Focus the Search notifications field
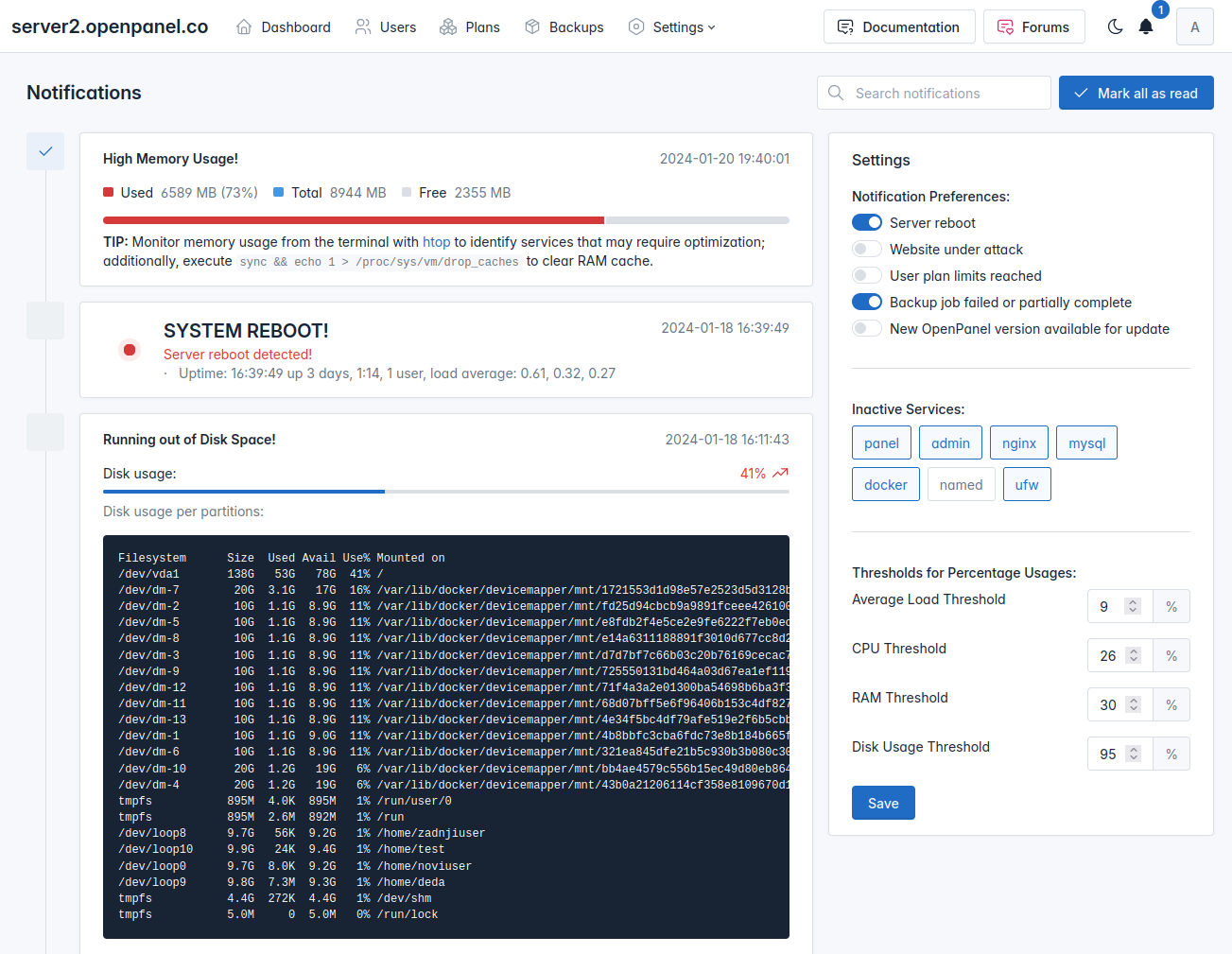The width and height of the screenshot is (1232, 954). [x=934, y=93]
